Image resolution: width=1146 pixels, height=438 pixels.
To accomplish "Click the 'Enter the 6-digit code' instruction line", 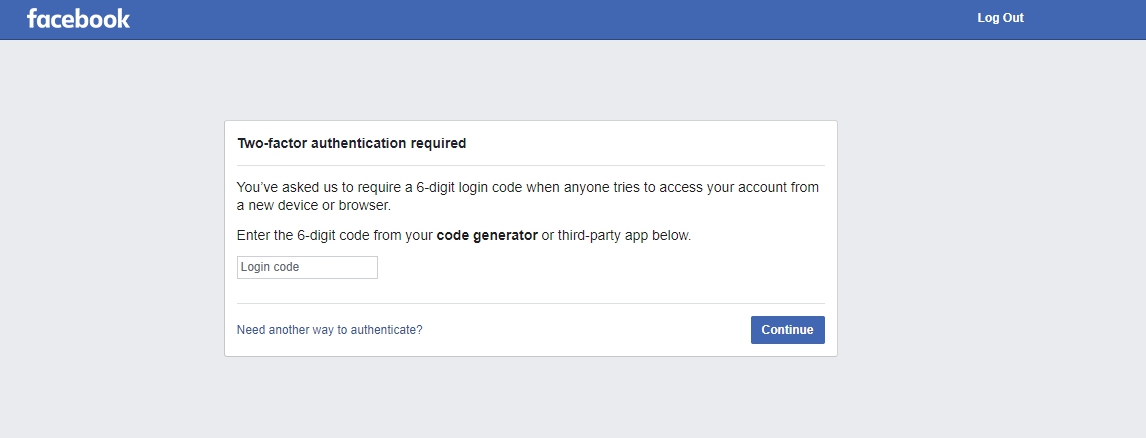I will [x=463, y=236].
